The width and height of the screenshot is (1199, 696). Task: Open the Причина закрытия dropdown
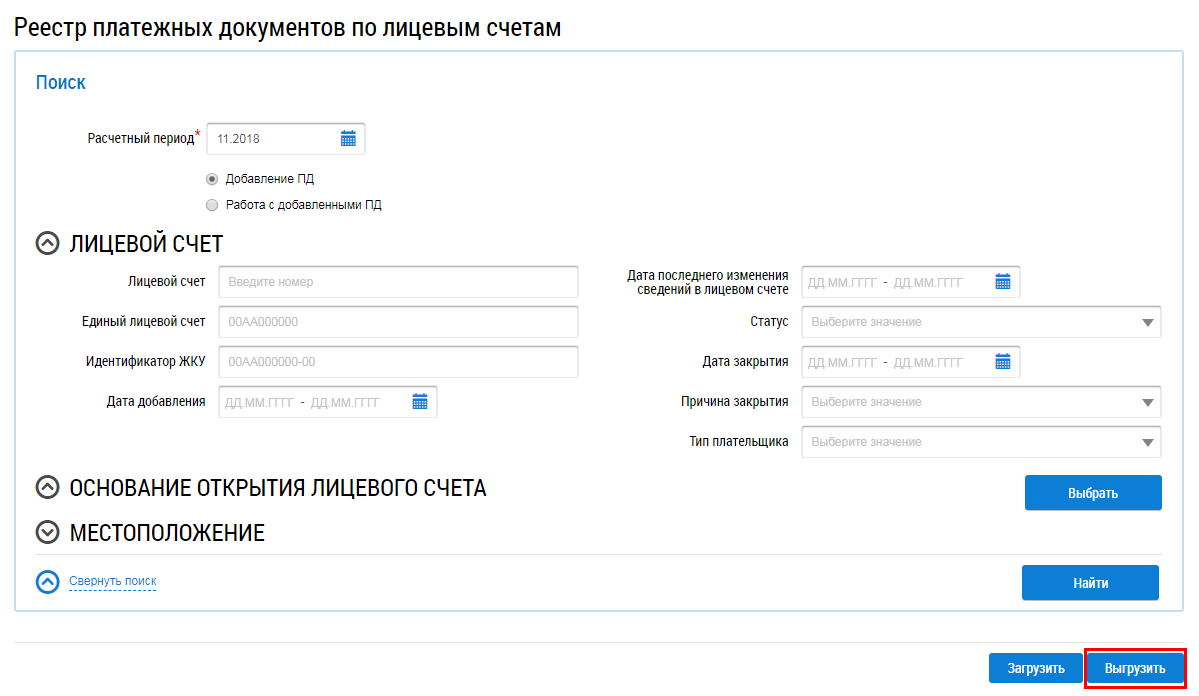click(x=981, y=402)
